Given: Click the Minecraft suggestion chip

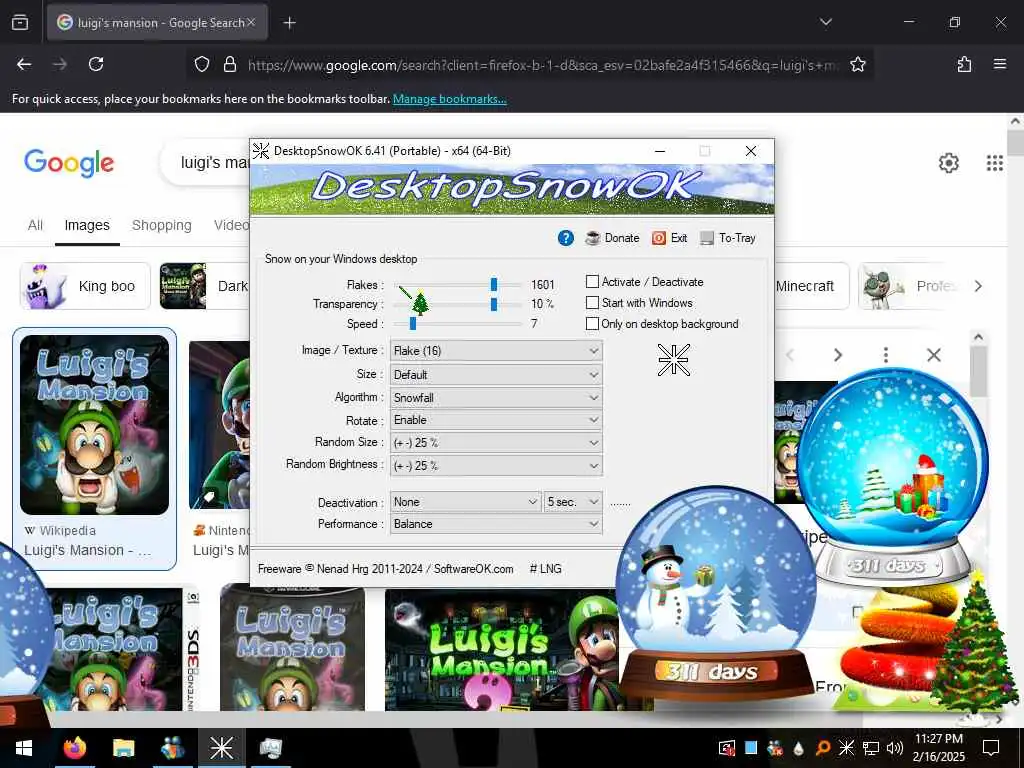Looking at the screenshot, I should coord(810,286).
